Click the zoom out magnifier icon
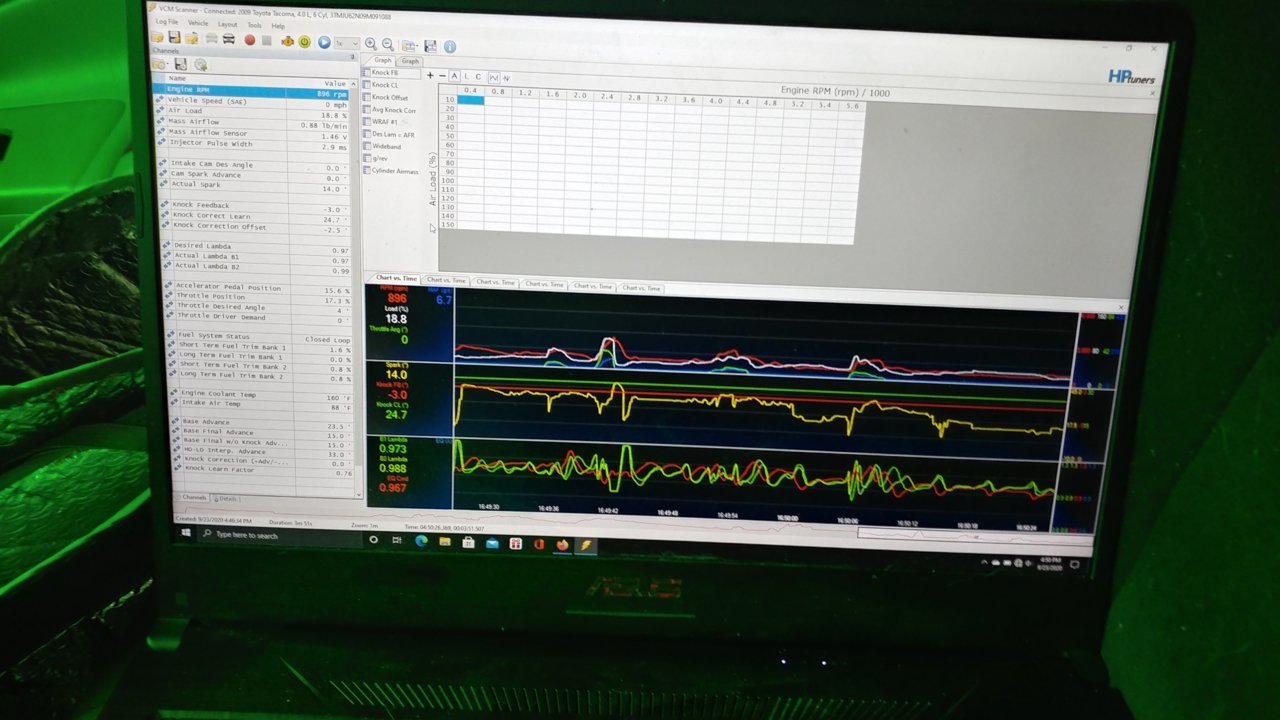 [x=387, y=44]
